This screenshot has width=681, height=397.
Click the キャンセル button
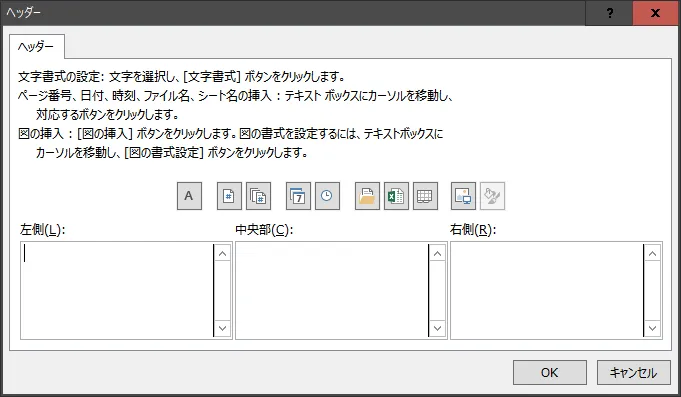[x=634, y=372]
